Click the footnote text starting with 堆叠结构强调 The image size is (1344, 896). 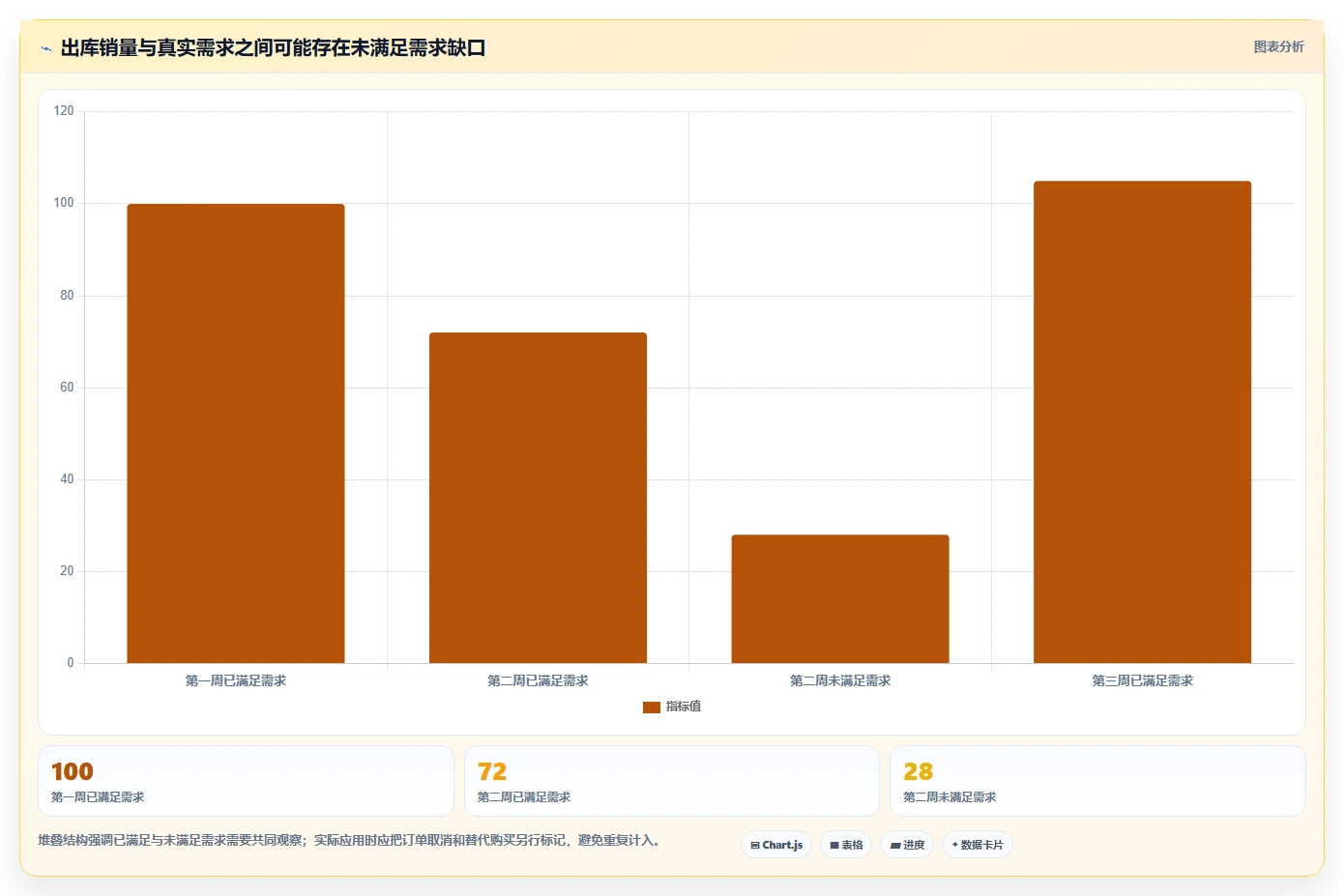click(x=349, y=840)
